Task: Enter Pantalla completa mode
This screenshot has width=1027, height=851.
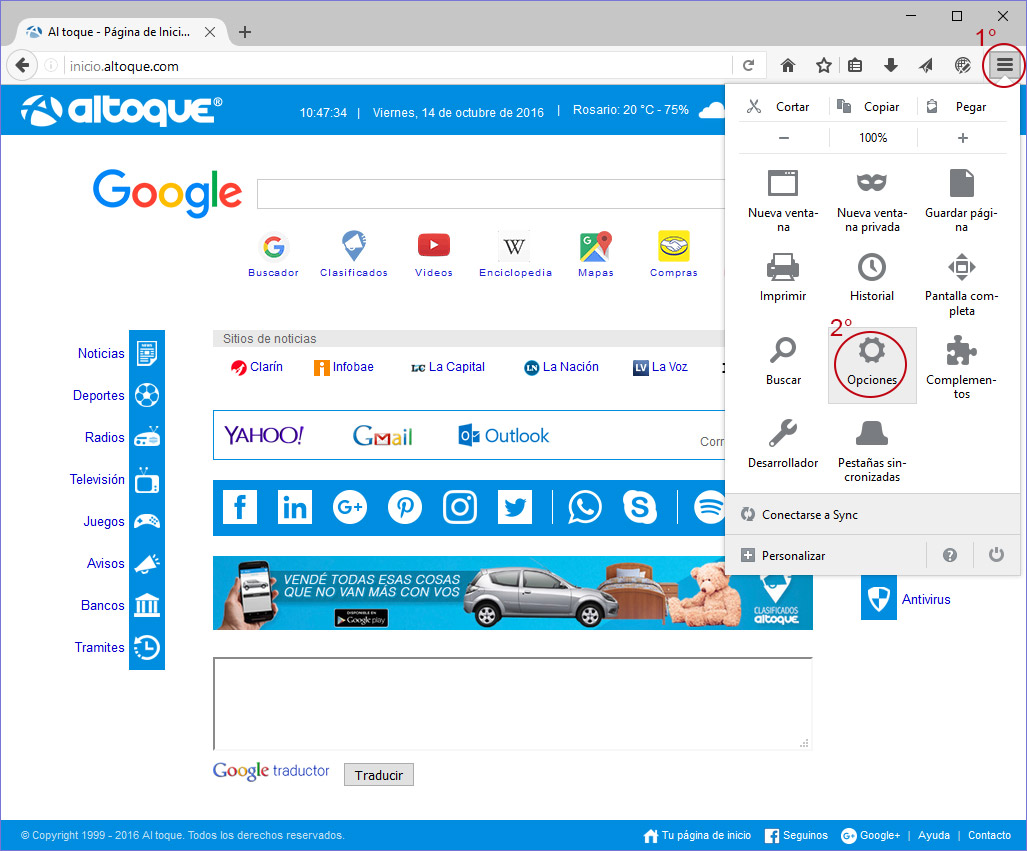Action: pyautogui.click(x=961, y=284)
